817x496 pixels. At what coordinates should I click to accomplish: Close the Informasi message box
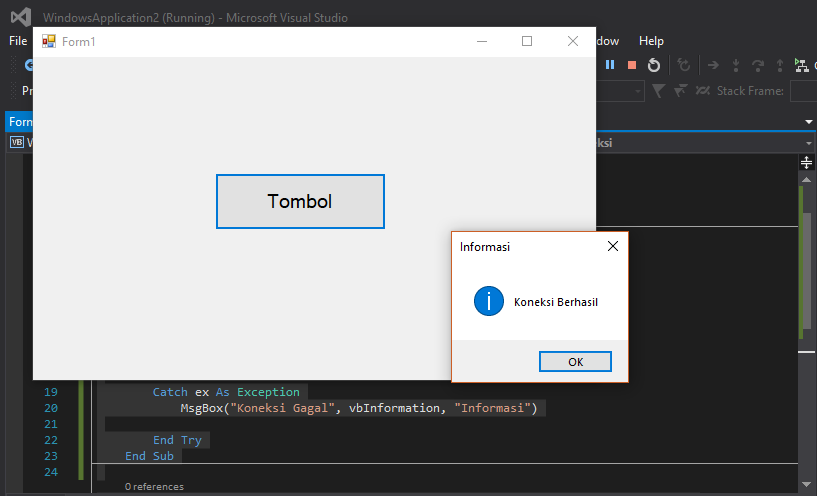pos(613,246)
